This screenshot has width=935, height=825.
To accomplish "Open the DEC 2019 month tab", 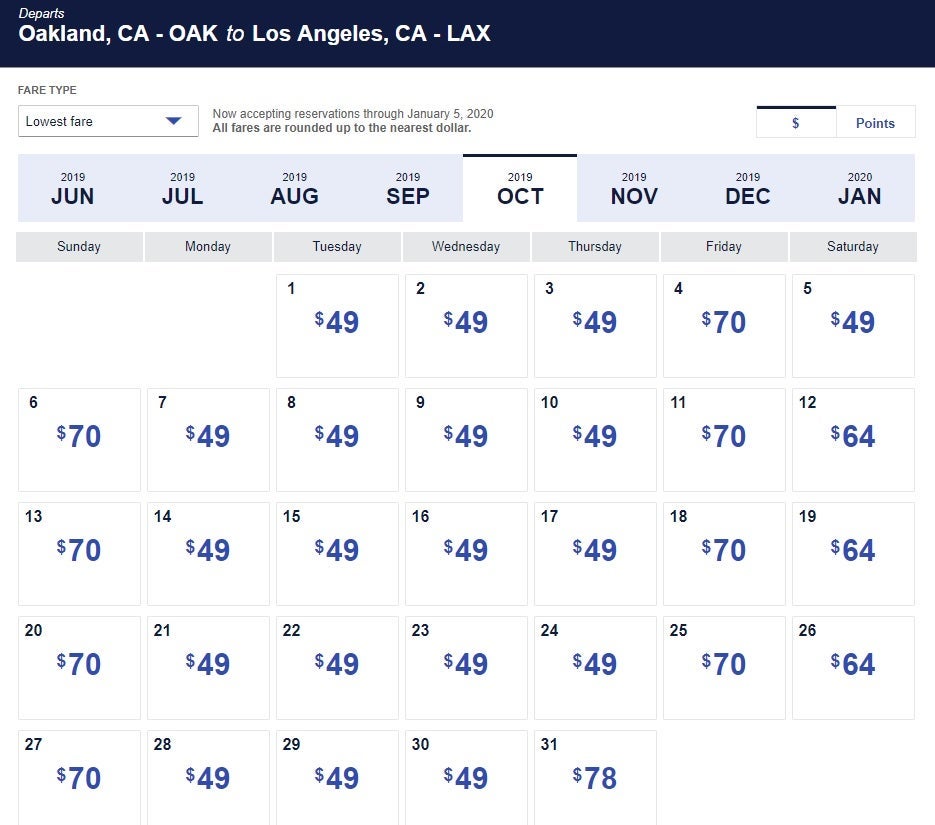I will 748,188.
